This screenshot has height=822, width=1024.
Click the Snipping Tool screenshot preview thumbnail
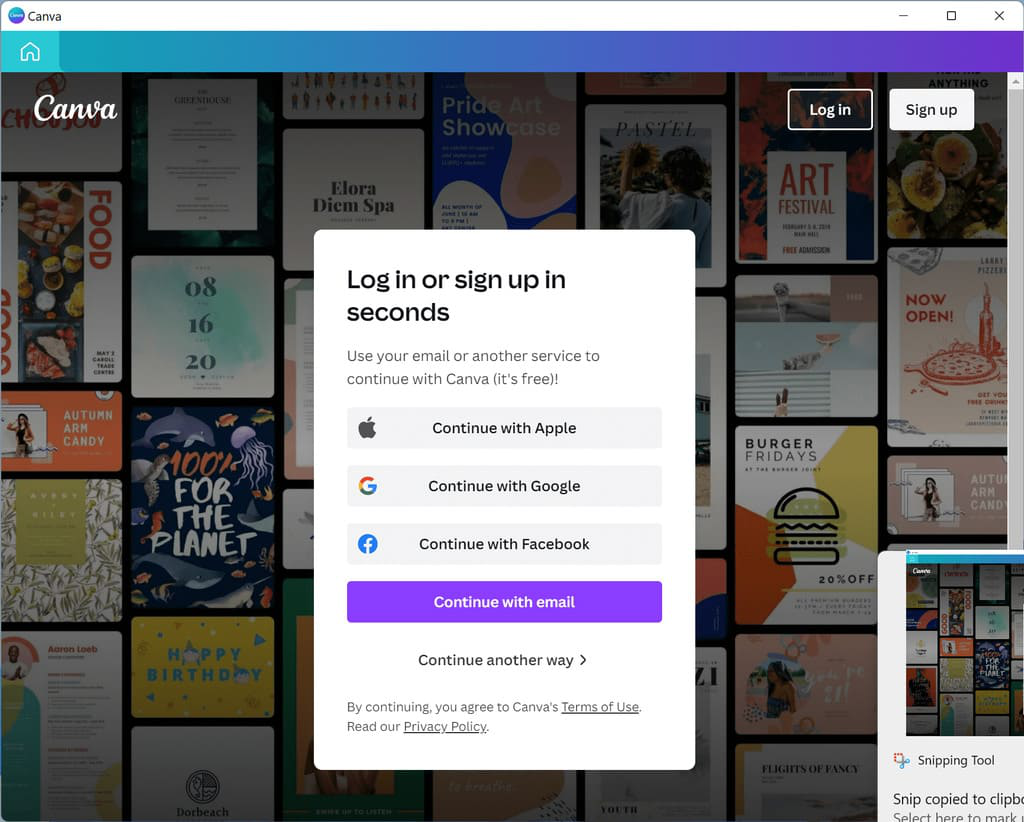click(x=965, y=643)
